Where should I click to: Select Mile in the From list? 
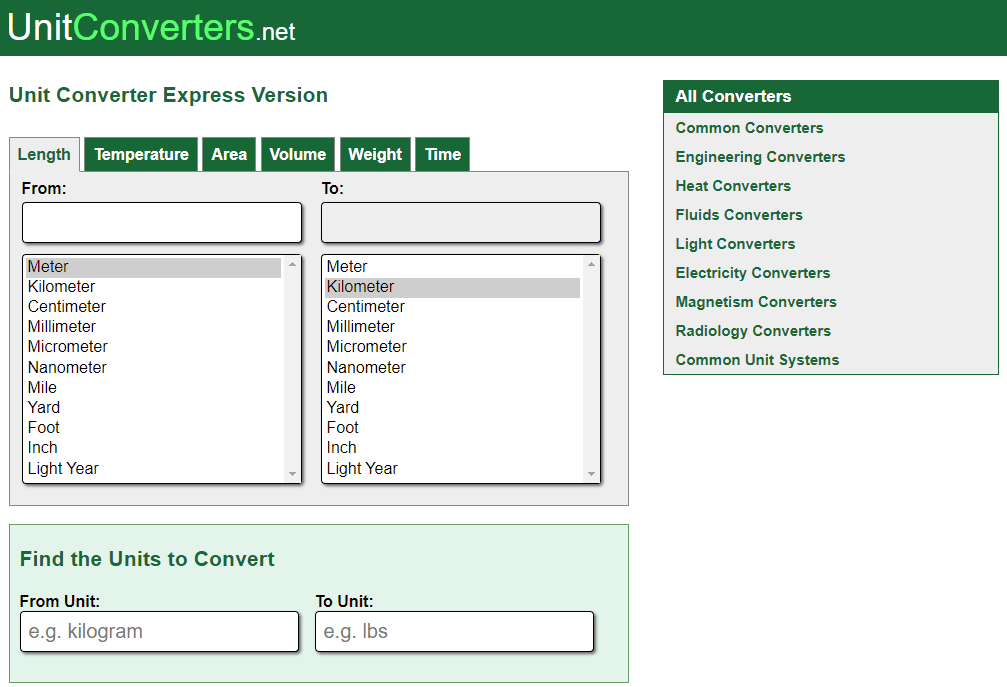153,387
